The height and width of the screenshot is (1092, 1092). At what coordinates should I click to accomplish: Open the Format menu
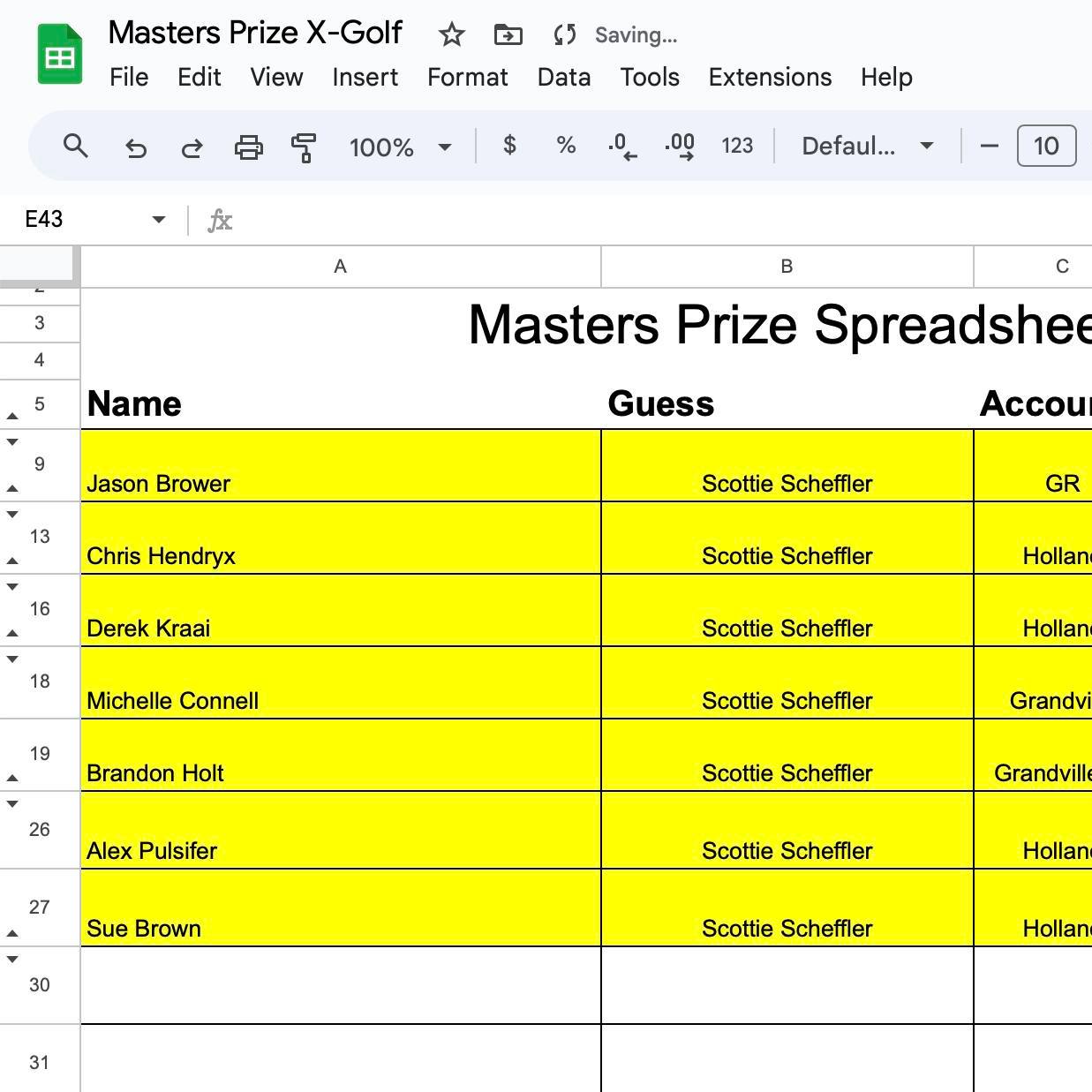(x=467, y=78)
